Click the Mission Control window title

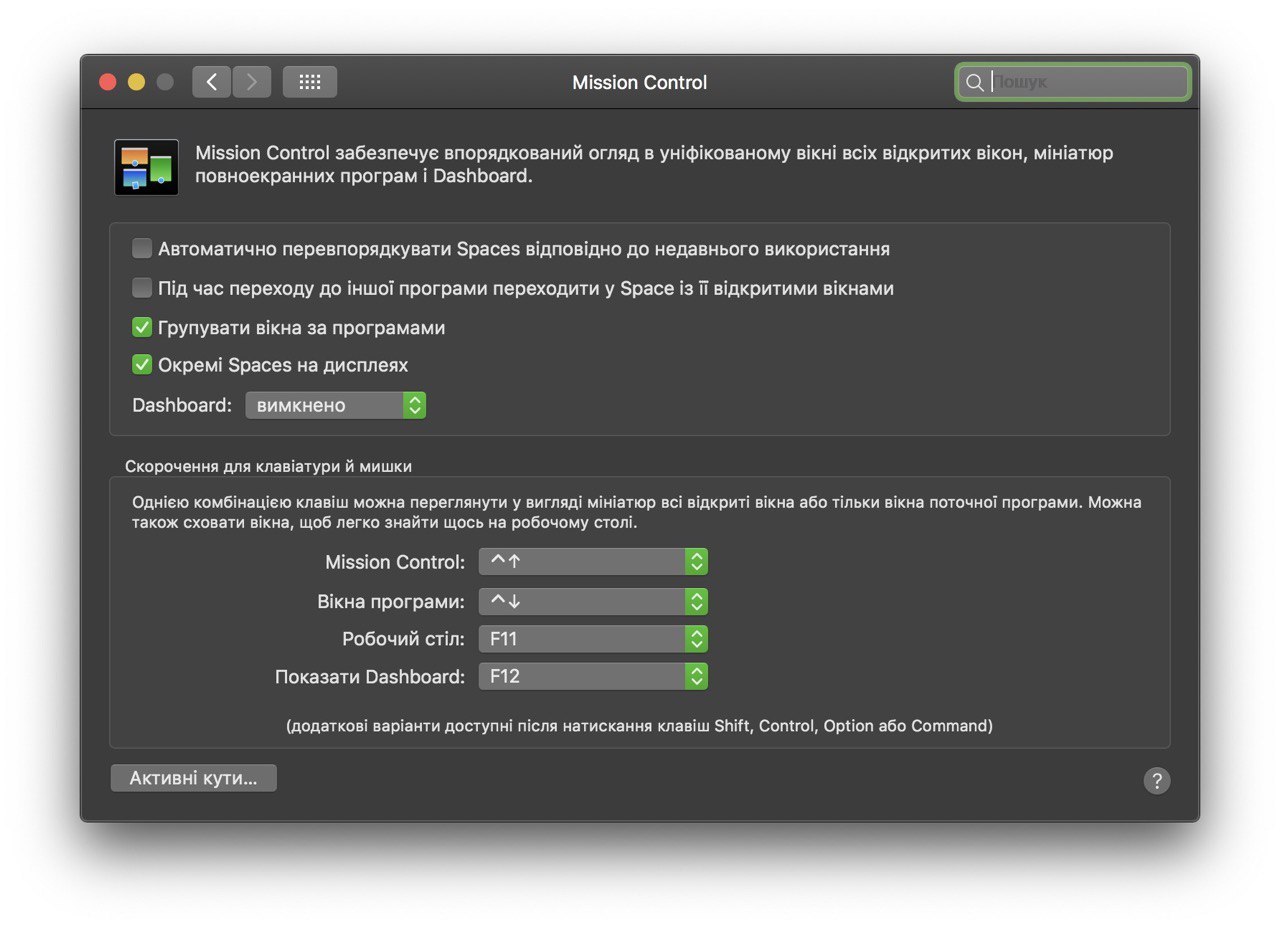(x=640, y=82)
